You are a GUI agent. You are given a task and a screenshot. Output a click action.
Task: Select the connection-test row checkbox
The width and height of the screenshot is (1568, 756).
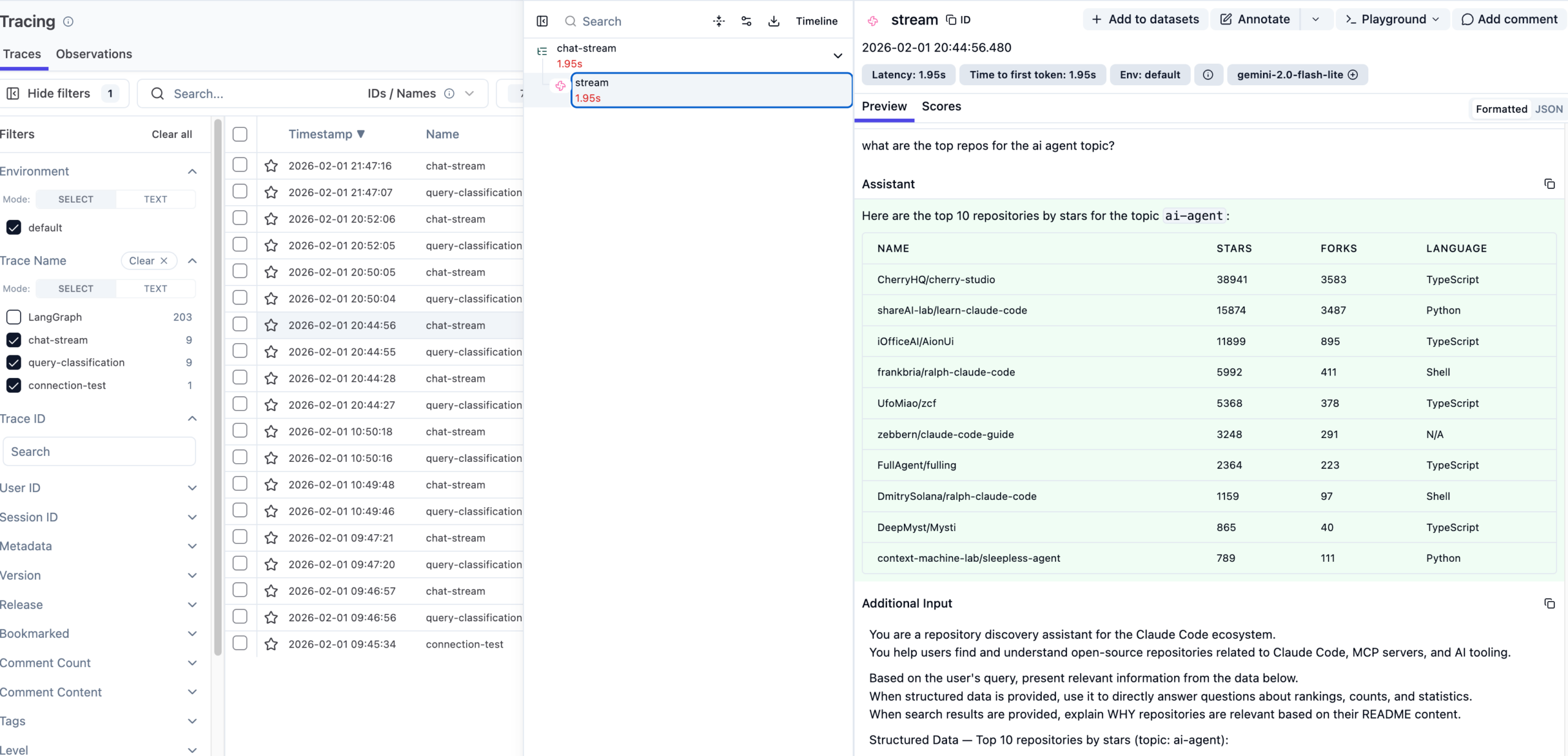pos(240,643)
